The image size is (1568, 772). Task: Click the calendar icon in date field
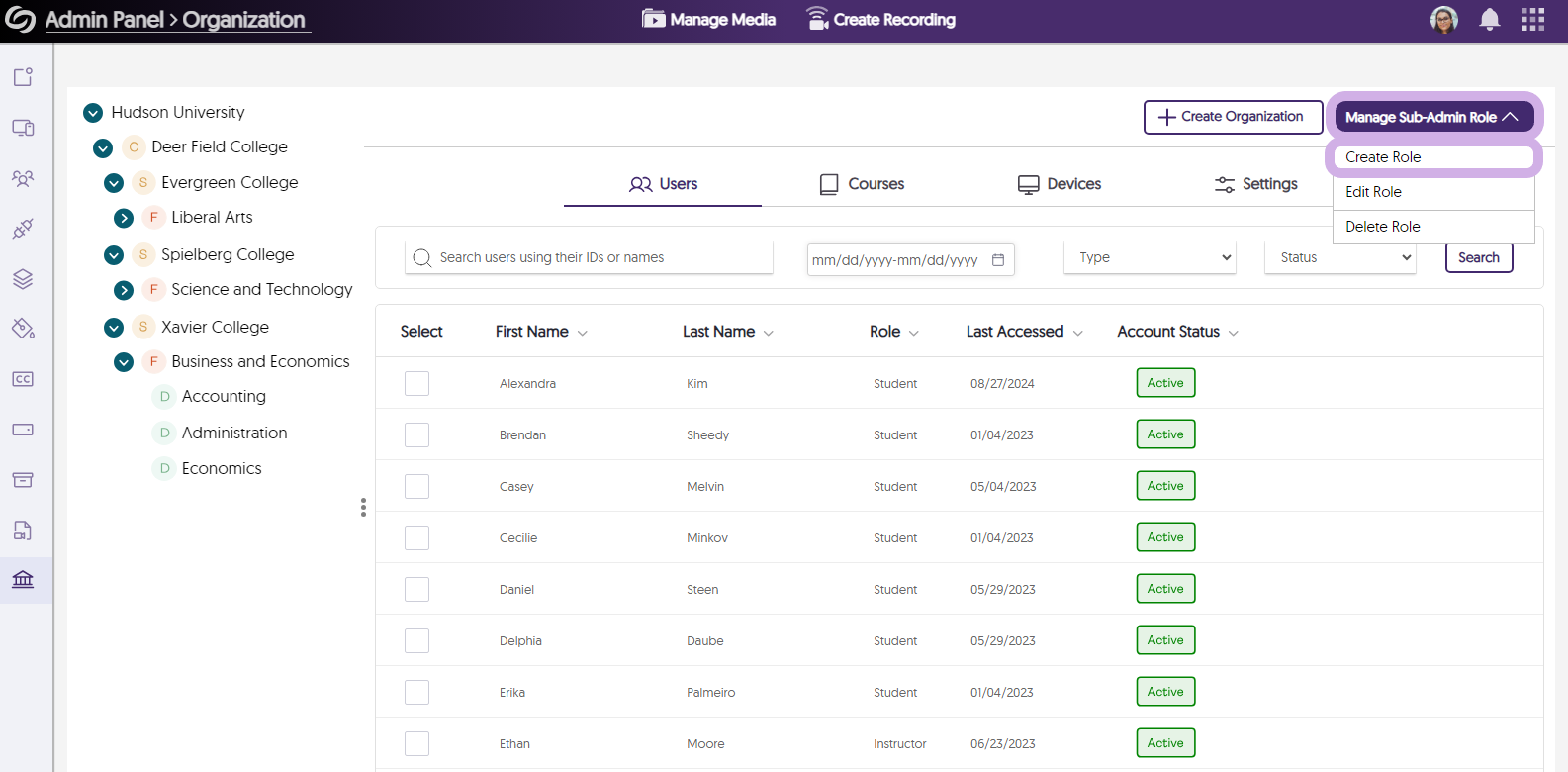coord(998,260)
